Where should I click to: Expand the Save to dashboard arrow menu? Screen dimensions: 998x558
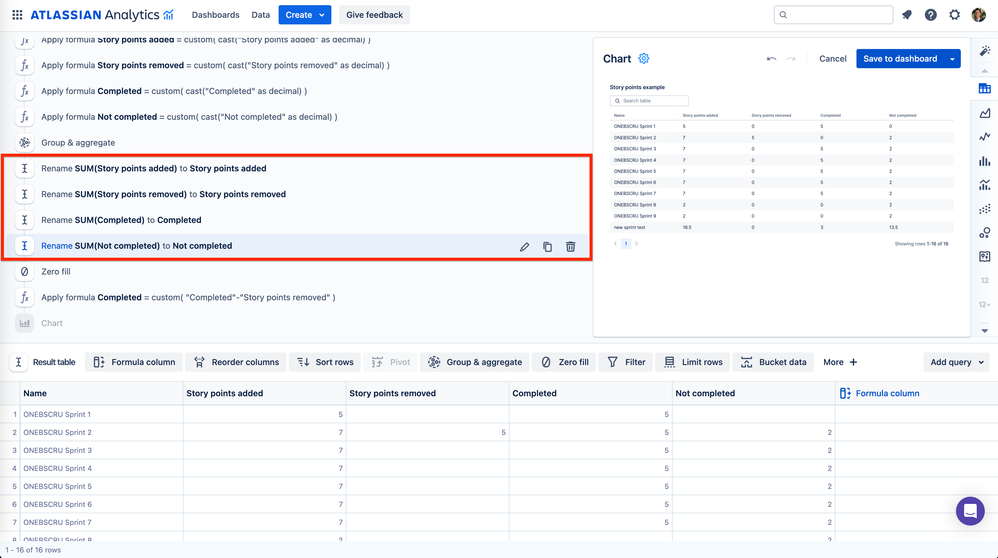point(952,59)
